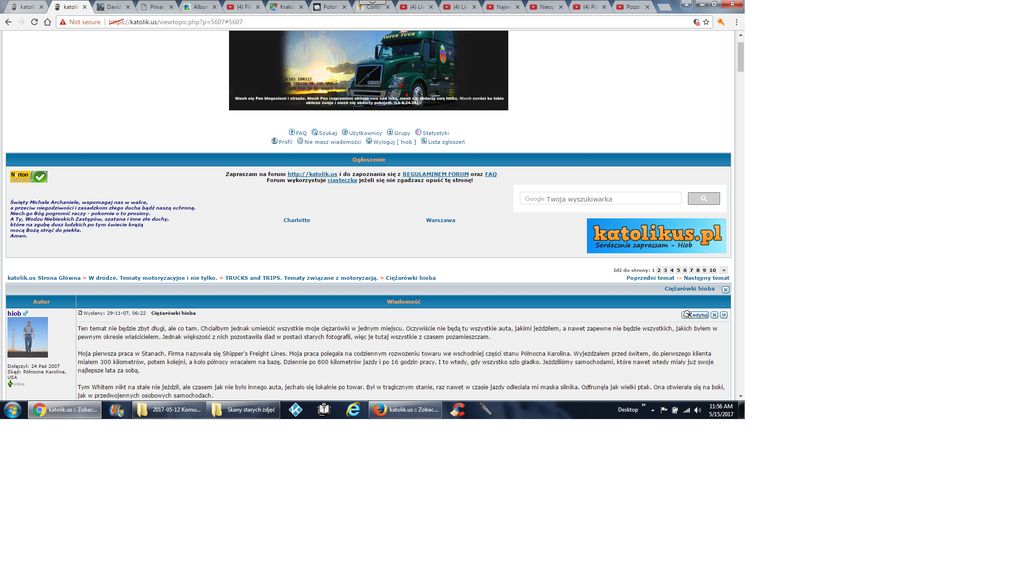Switch to the Album browser tab
Screen dimensions: 1024x575
click(x=199, y=7)
